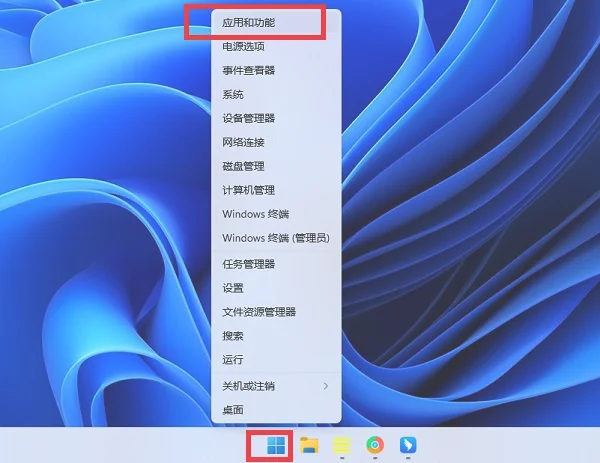Select the 系统 menu entry
Screen dimensions: 600x463
(x=276, y=94)
